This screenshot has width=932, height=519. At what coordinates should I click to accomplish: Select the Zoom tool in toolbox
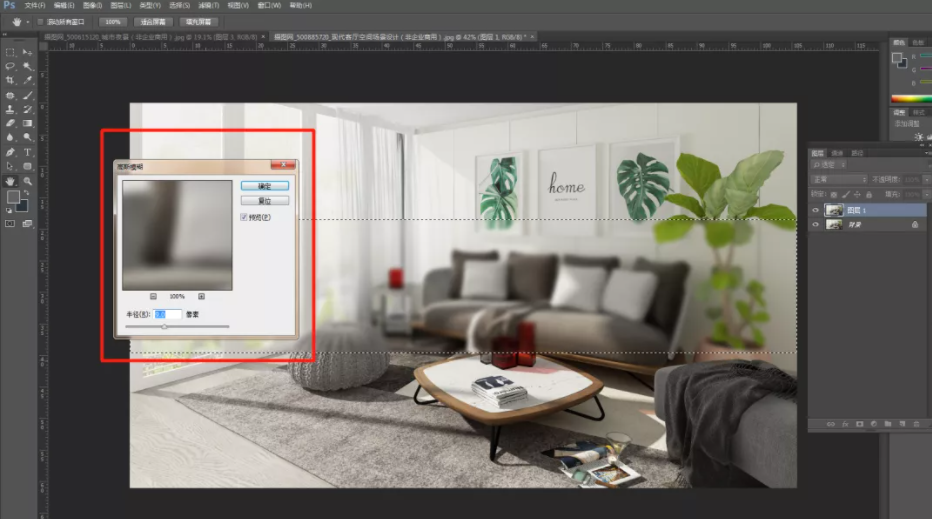pyautogui.click(x=27, y=181)
